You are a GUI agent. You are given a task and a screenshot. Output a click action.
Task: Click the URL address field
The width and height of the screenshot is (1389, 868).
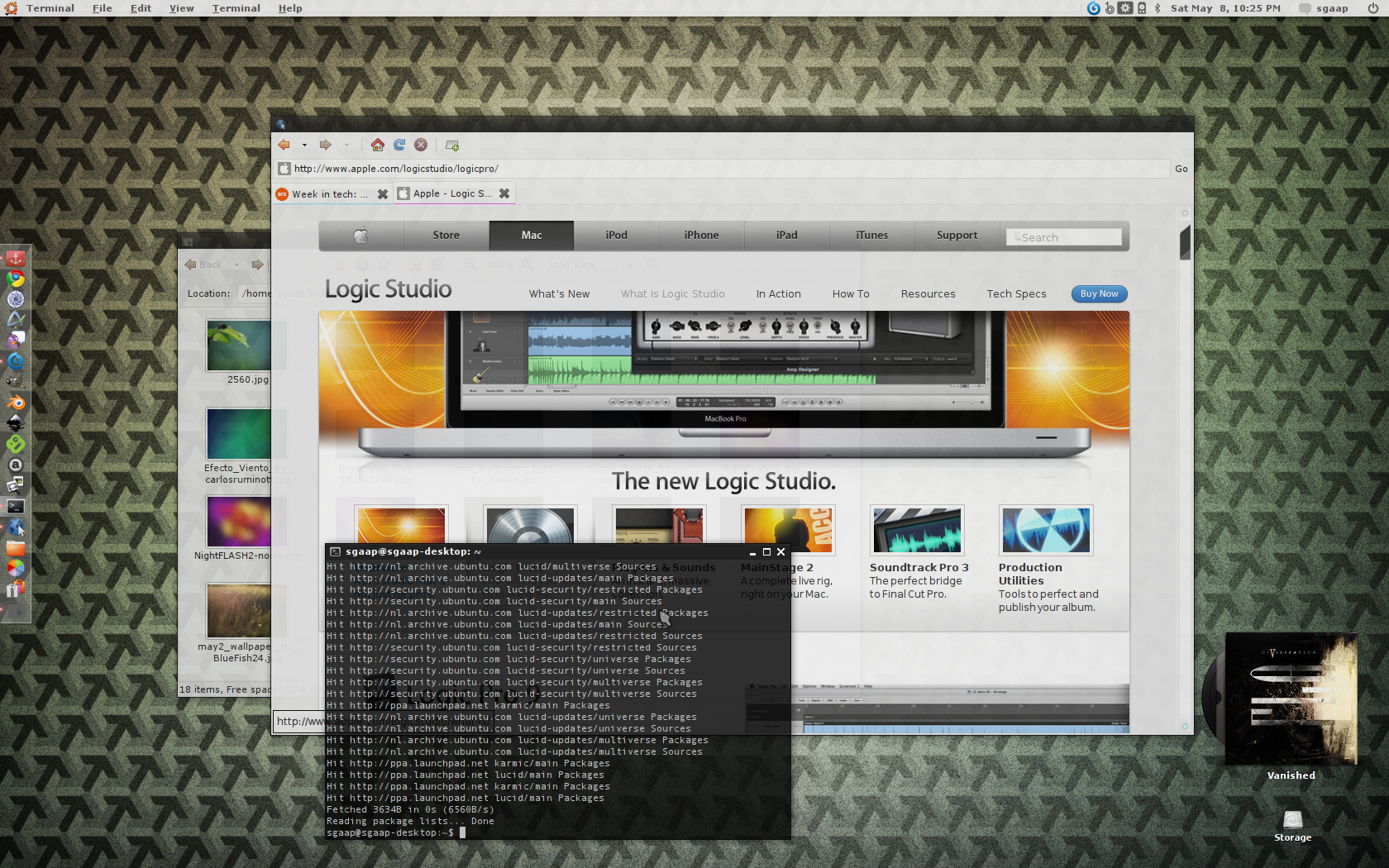click(x=723, y=169)
